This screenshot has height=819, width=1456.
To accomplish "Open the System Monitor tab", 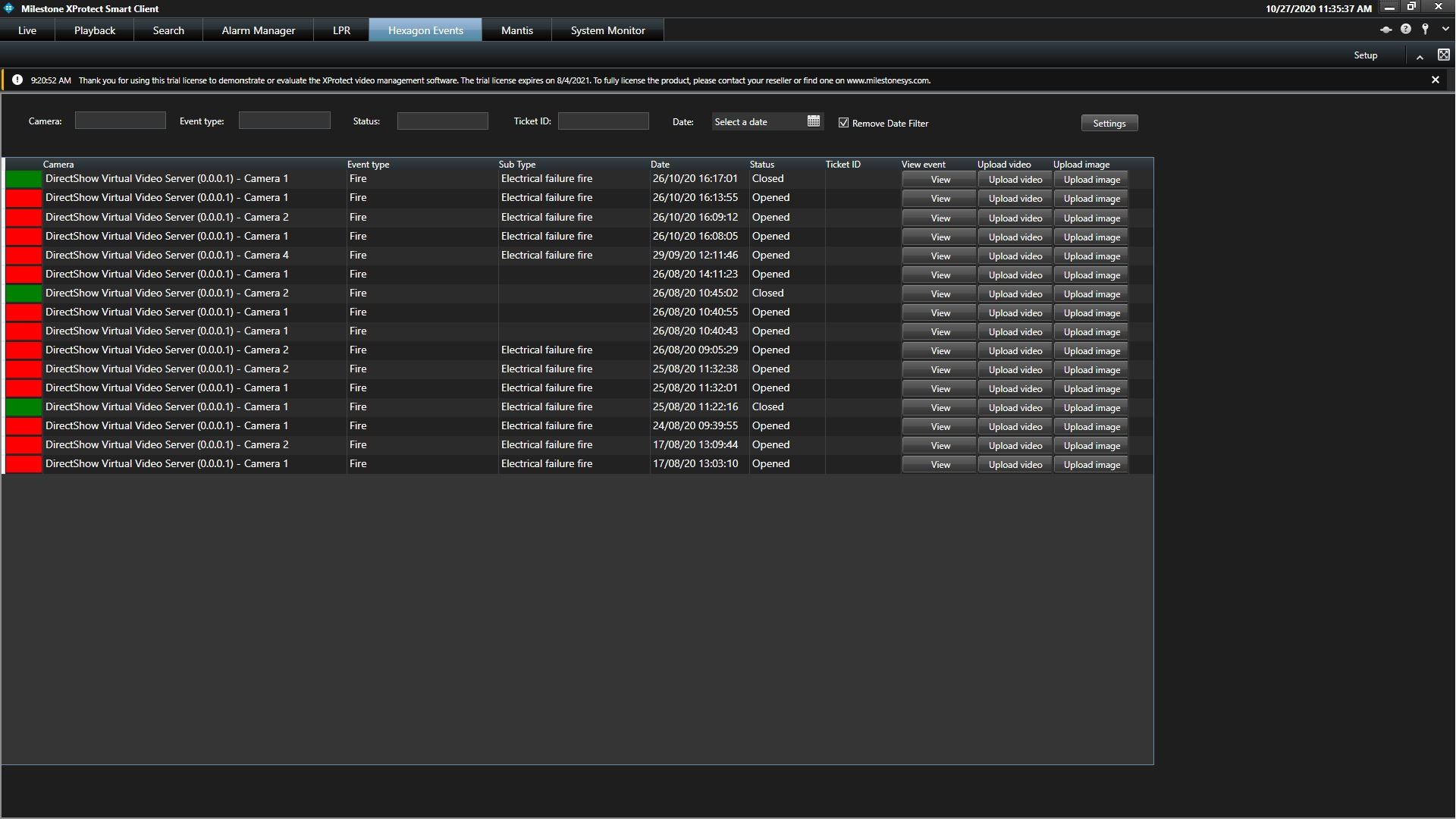I will pyautogui.click(x=607, y=30).
